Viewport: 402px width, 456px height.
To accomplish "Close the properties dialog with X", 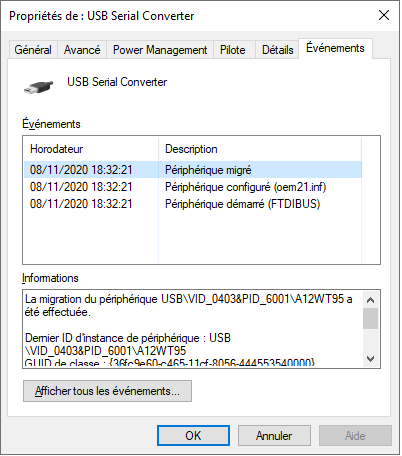I will click(384, 15).
